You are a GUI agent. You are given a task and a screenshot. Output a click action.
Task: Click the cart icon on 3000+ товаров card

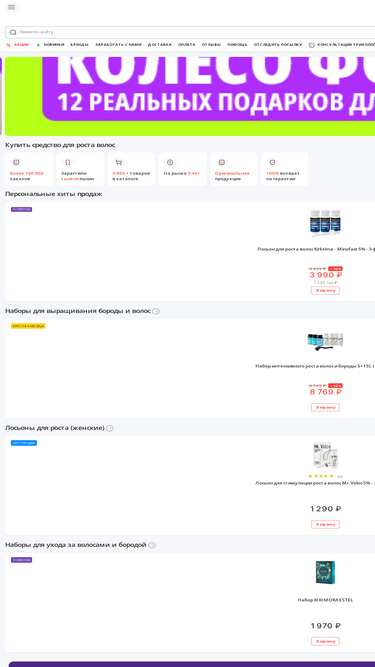(x=119, y=162)
